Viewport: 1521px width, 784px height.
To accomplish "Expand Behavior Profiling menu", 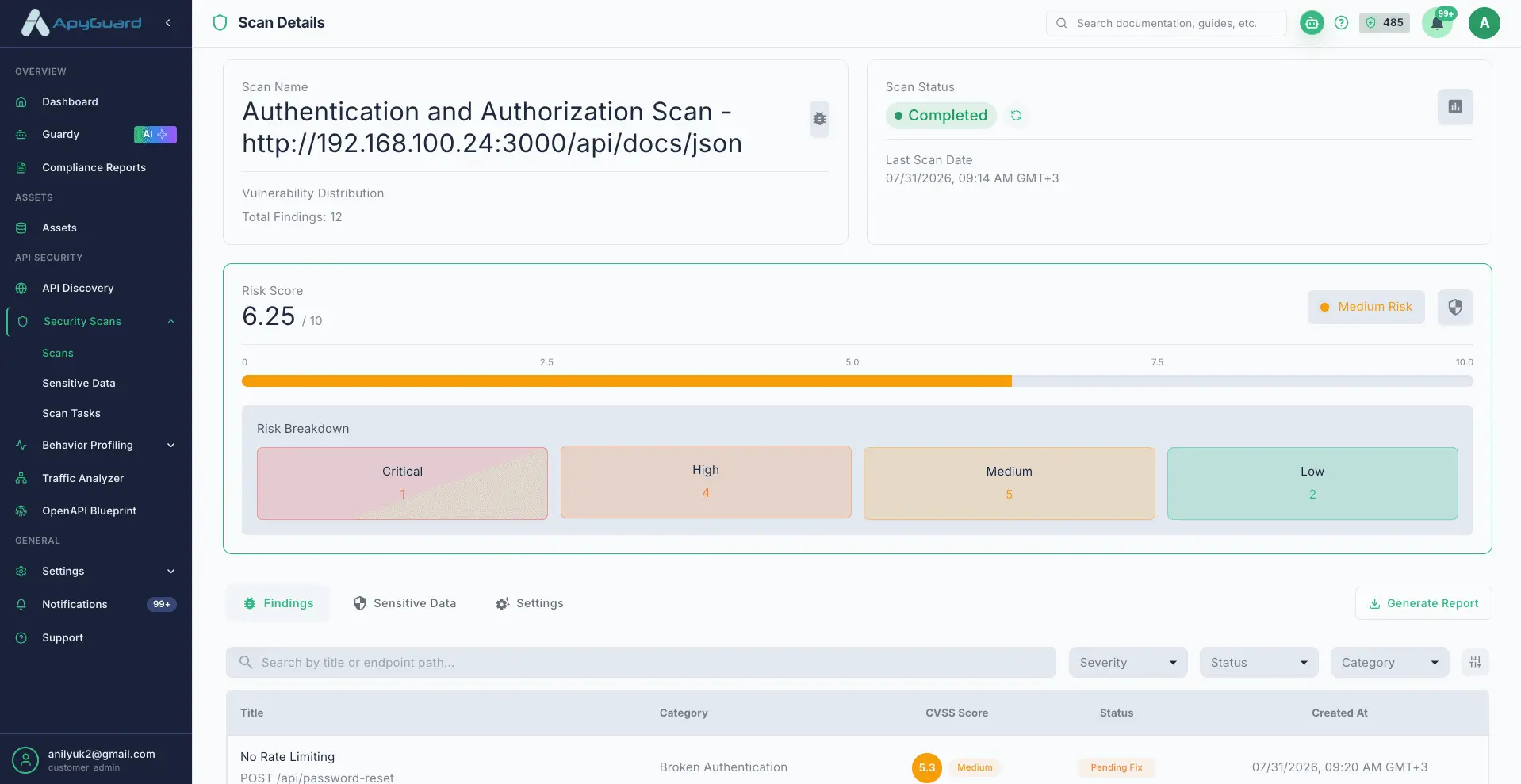I will pyautogui.click(x=96, y=445).
